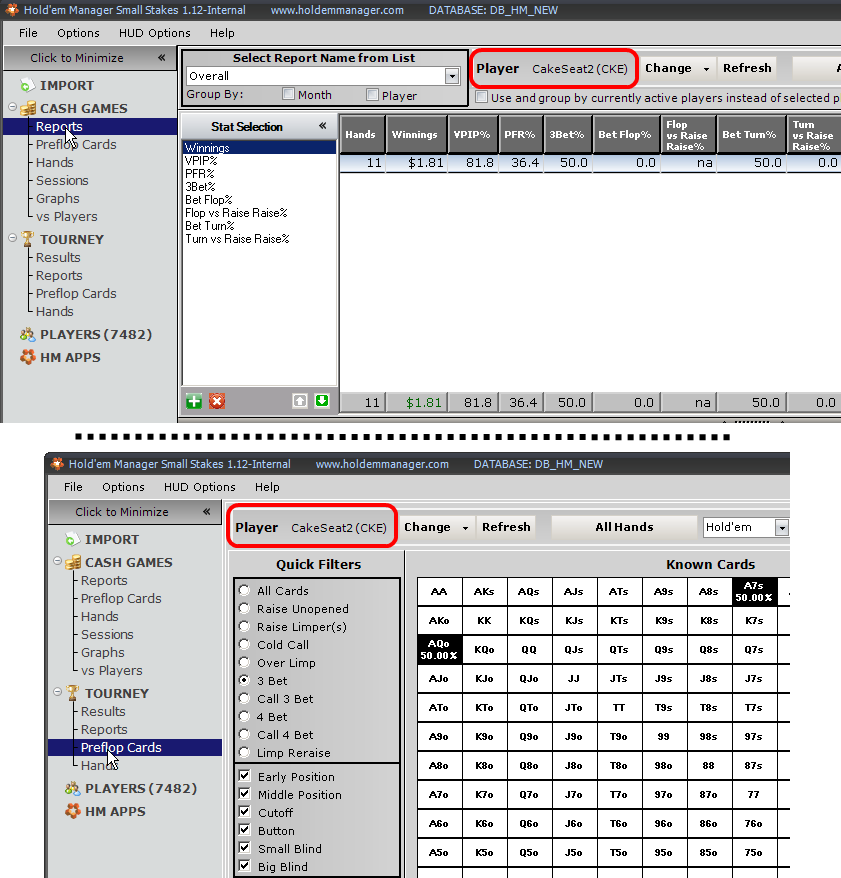Collapse CASH GAMES tree in bottom window
The width and height of the screenshot is (841, 878).
click(x=57, y=561)
